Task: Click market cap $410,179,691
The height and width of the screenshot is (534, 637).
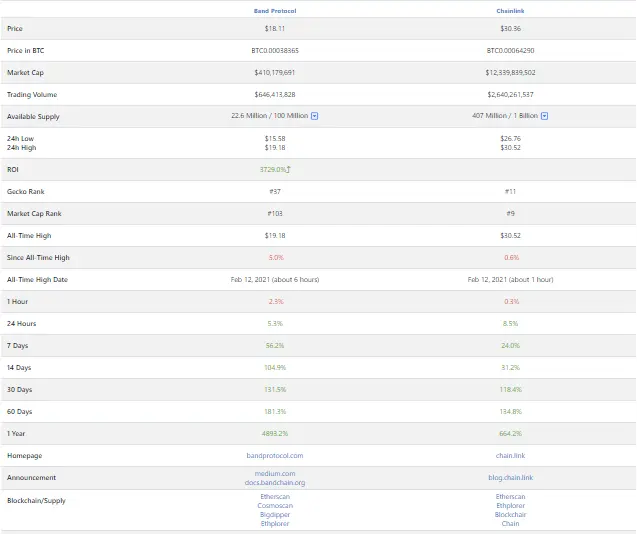Action: click(275, 72)
